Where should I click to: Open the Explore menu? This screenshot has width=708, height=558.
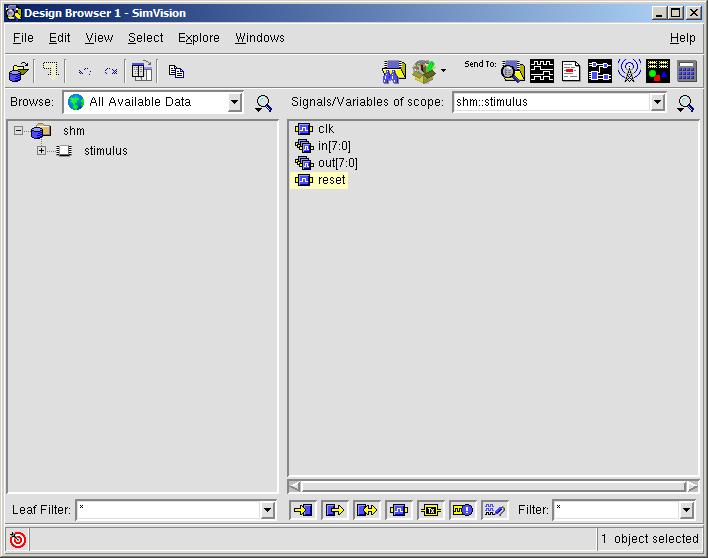(x=199, y=38)
